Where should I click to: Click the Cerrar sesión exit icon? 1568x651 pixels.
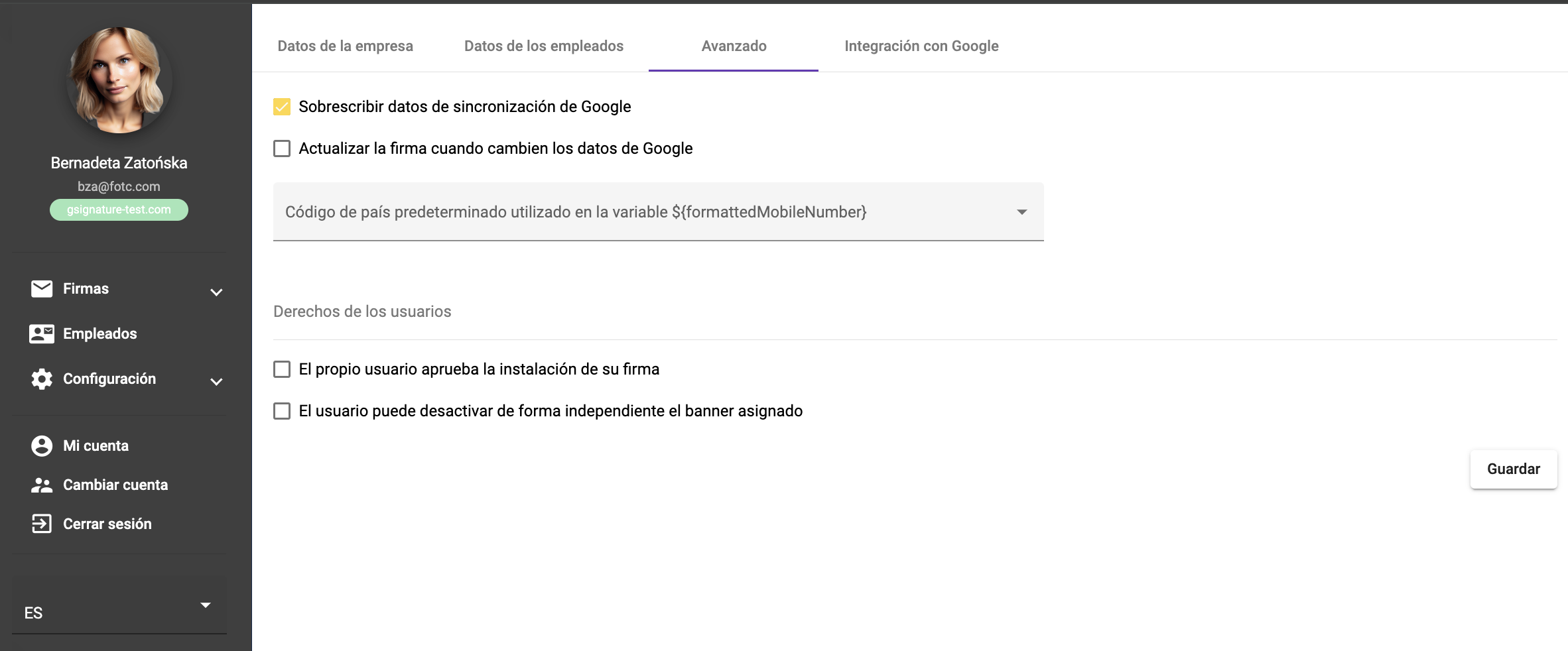[x=42, y=524]
